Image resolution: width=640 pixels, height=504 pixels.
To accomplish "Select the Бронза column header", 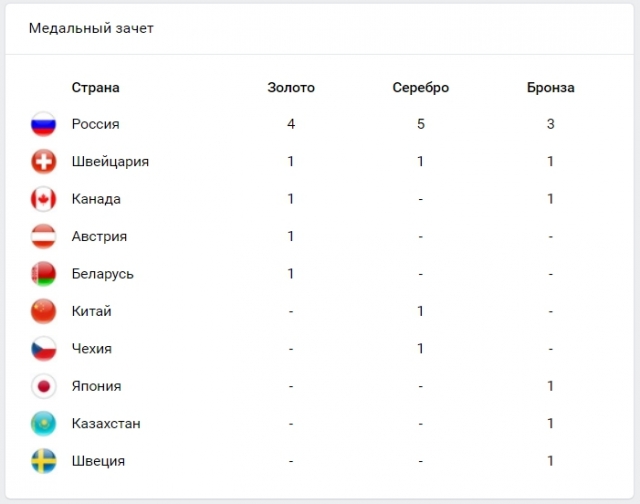I will coord(551,87).
